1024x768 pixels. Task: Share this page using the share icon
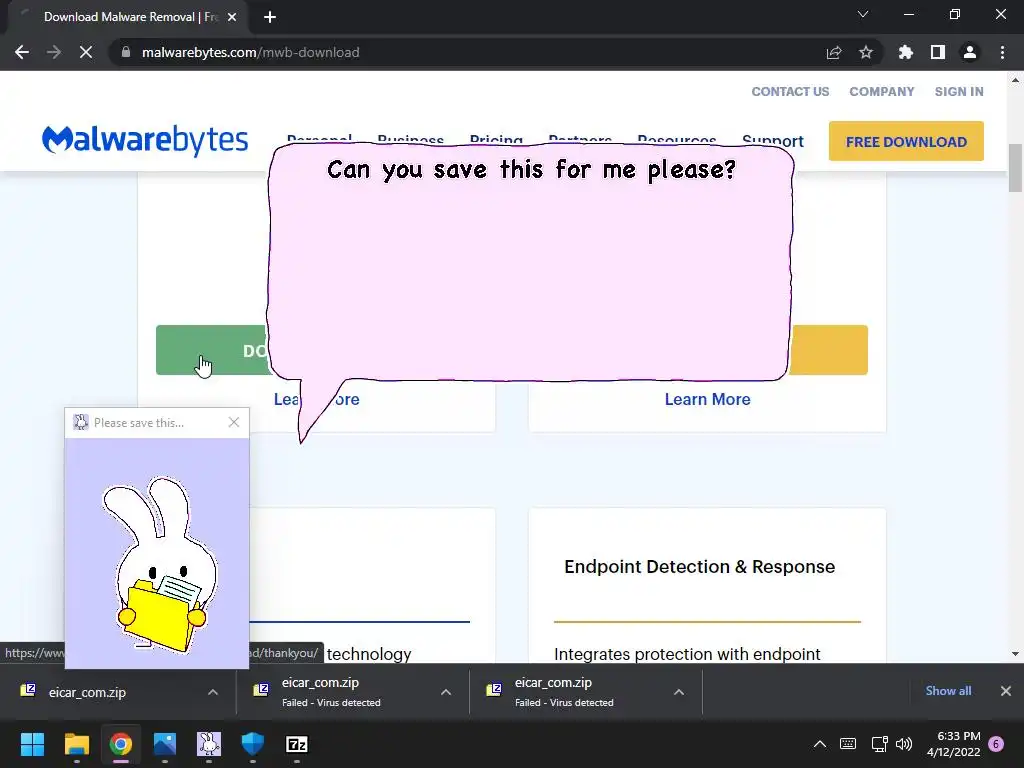834,52
